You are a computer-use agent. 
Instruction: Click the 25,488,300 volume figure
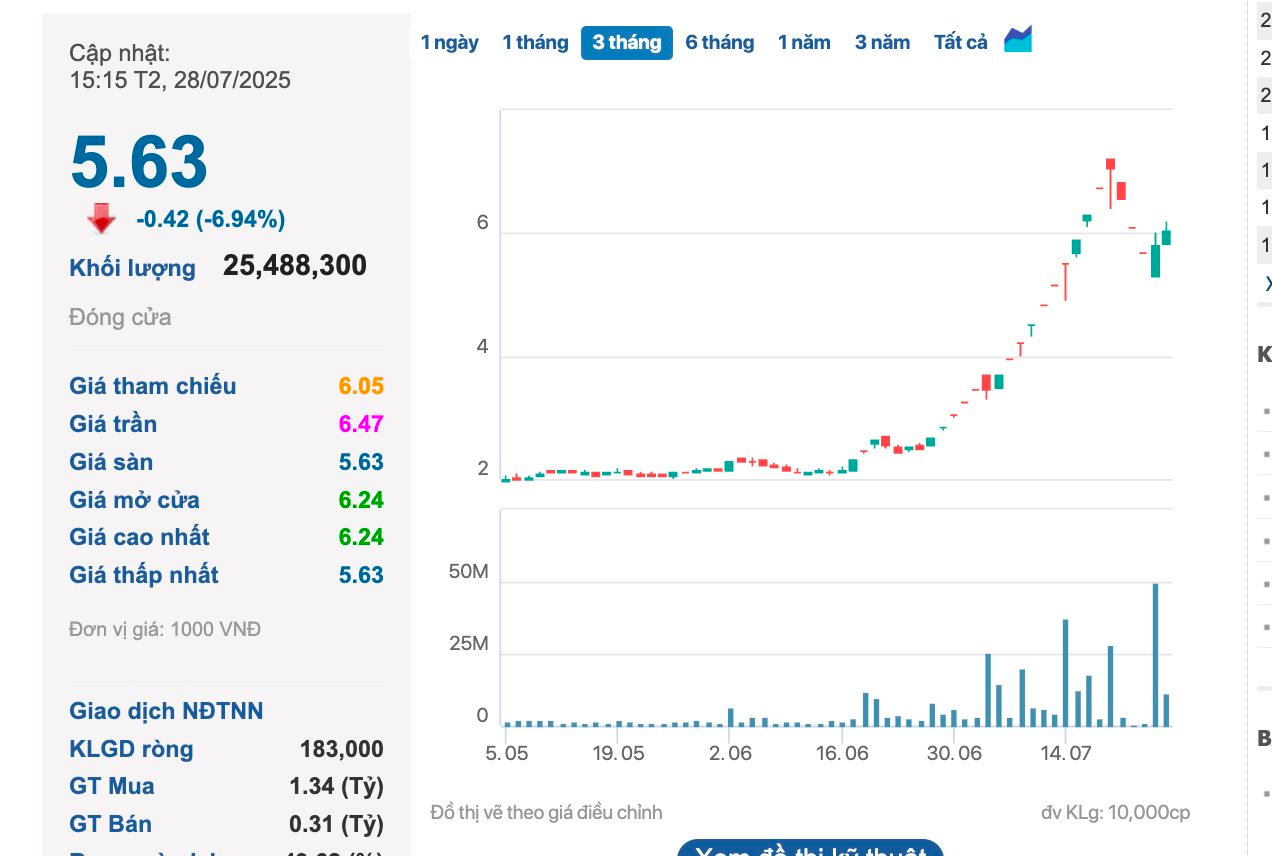(x=294, y=266)
